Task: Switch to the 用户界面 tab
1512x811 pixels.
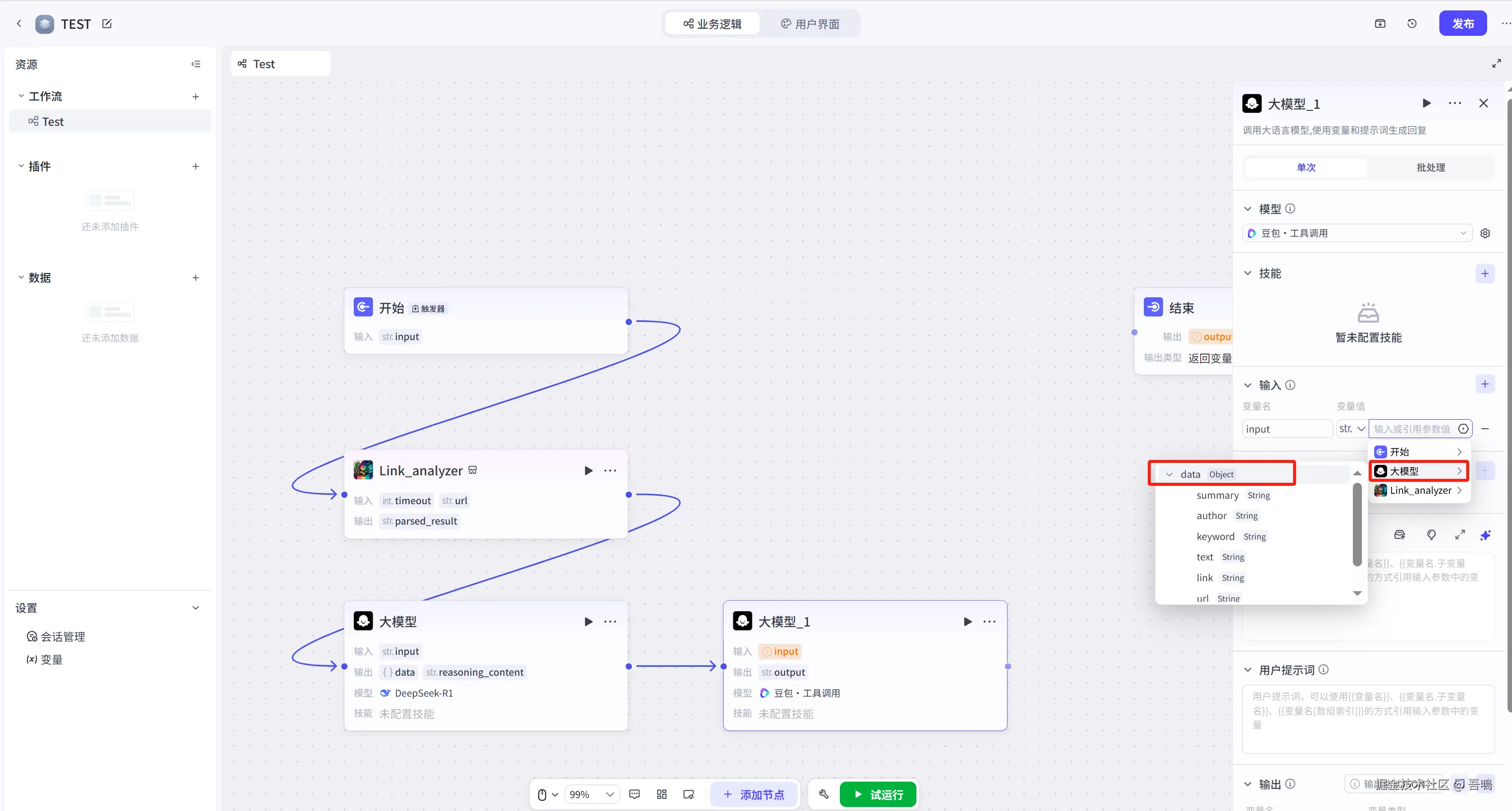Action: [x=810, y=24]
